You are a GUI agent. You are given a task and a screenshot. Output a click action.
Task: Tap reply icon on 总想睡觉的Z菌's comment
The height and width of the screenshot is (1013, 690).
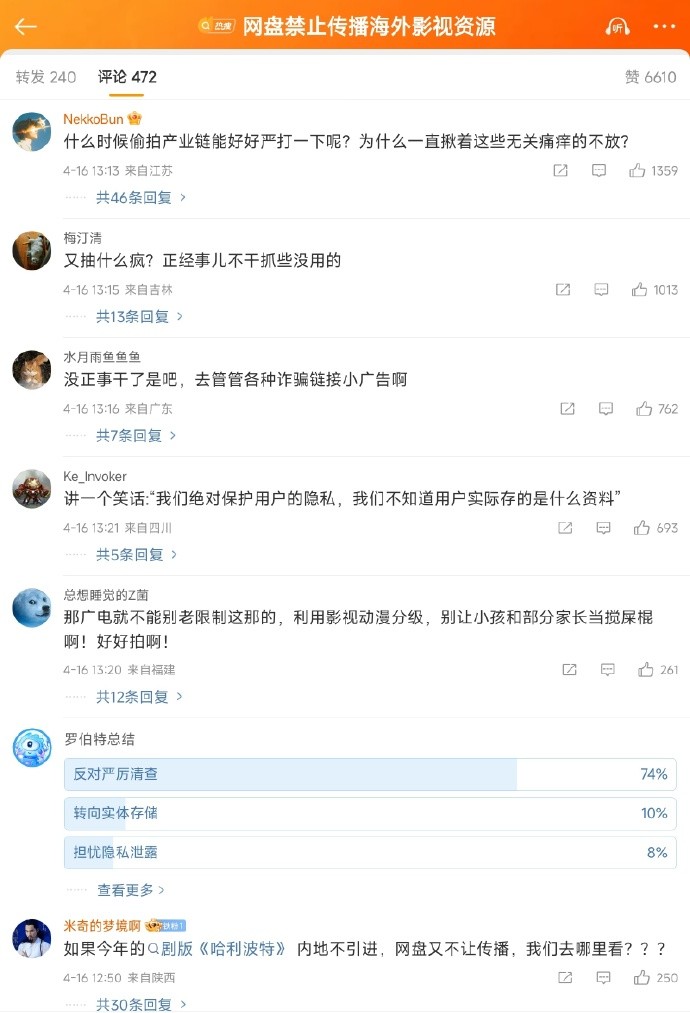click(x=607, y=670)
